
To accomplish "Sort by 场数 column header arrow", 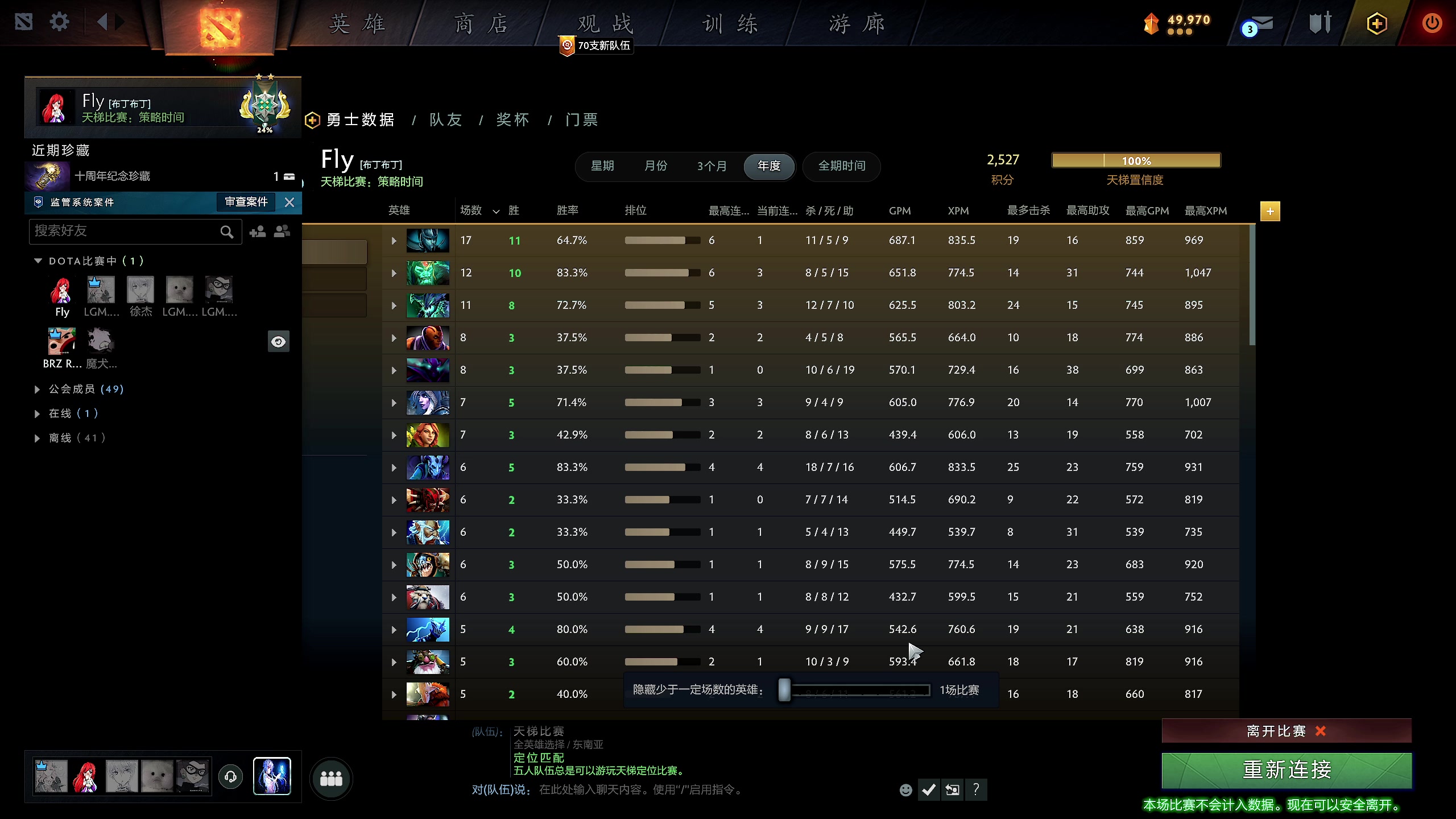I will [496, 212].
